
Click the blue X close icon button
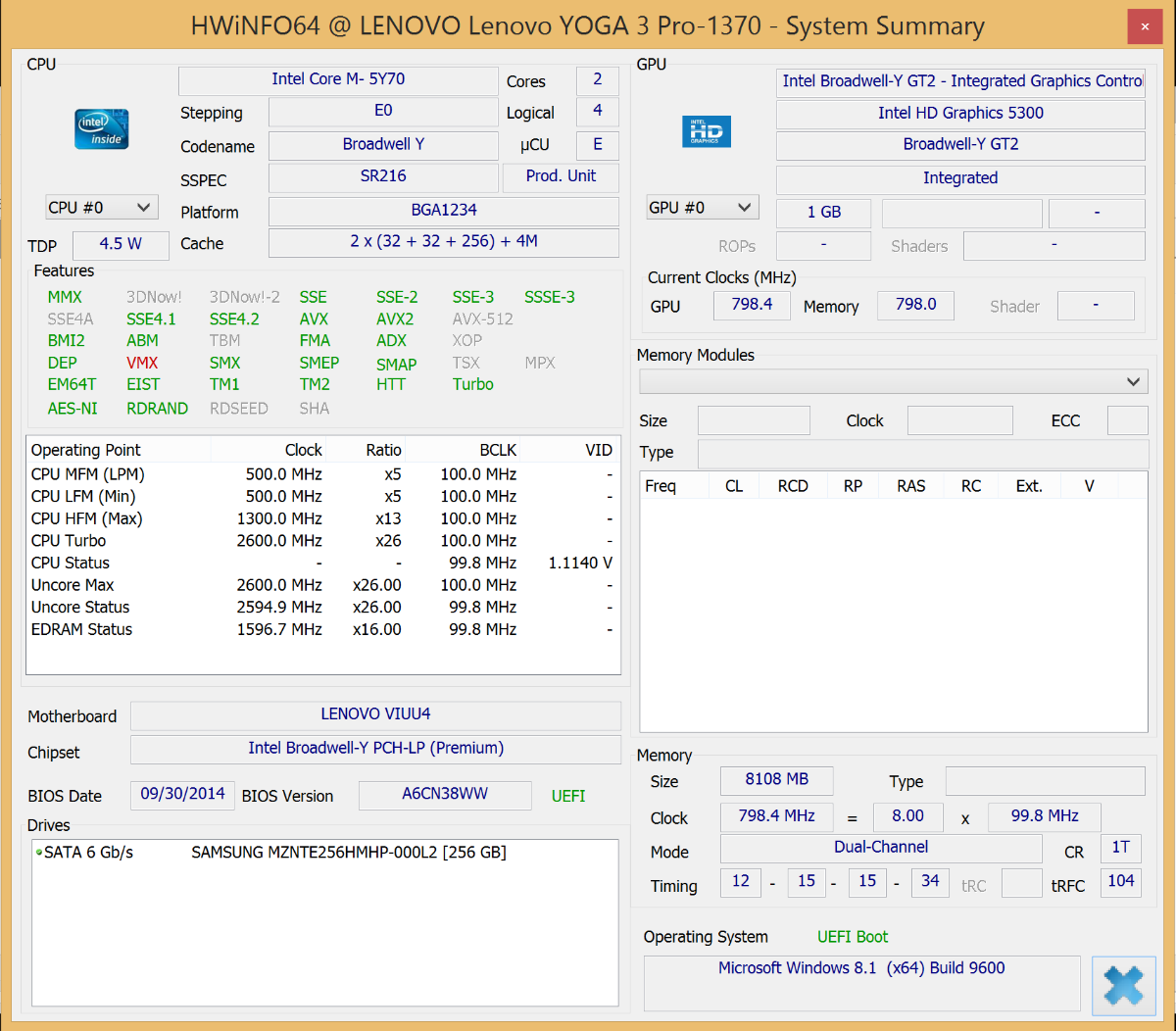1123,985
